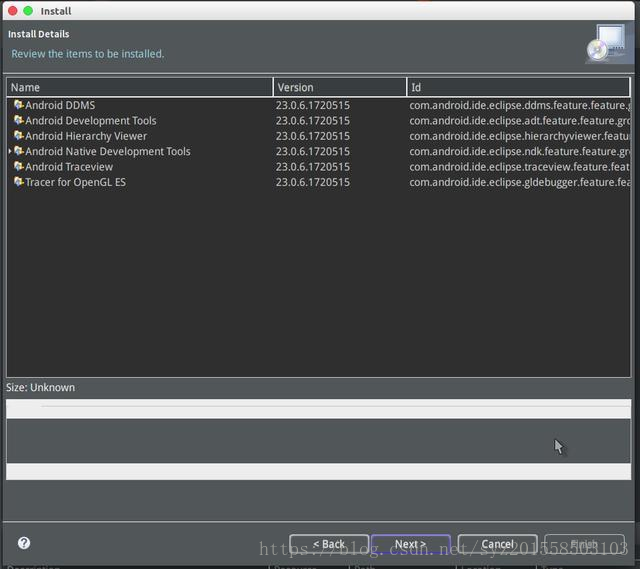
Task: Cancel the installation dialog
Action: coord(498,544)
